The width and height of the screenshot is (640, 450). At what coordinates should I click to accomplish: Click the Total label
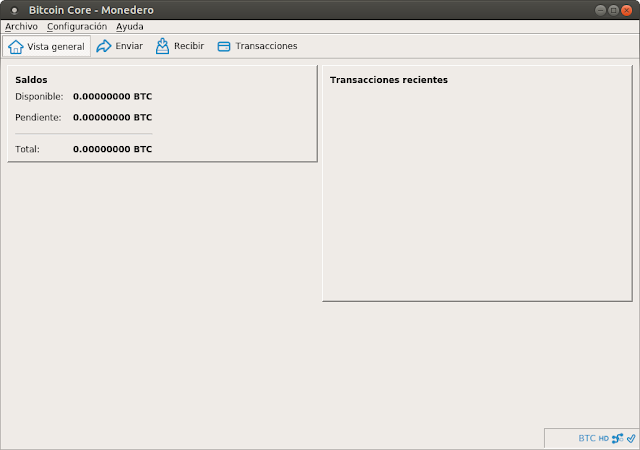27,149
